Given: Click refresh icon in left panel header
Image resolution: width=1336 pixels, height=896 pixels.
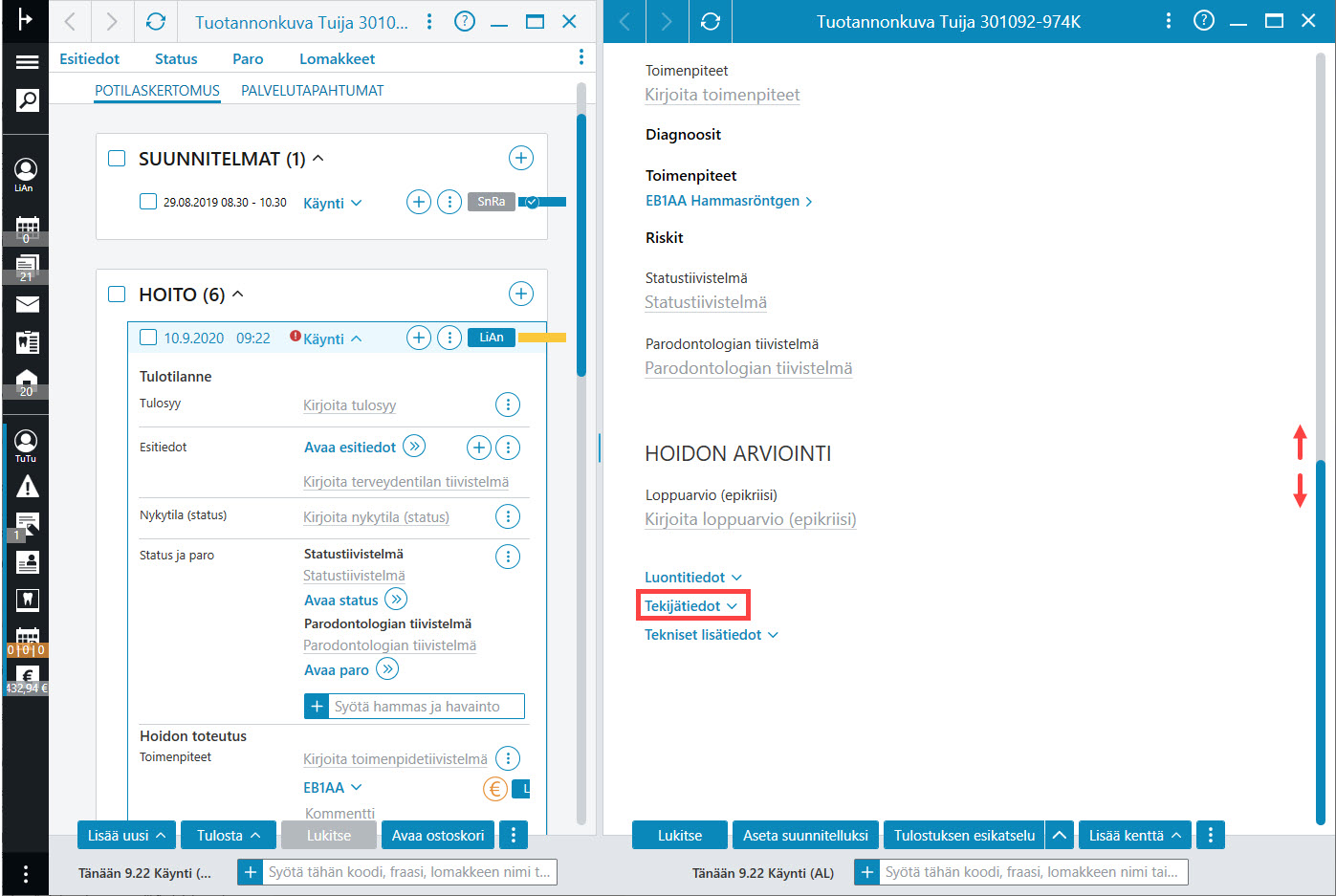Looking at the screenshot, I should pos(156,22).
